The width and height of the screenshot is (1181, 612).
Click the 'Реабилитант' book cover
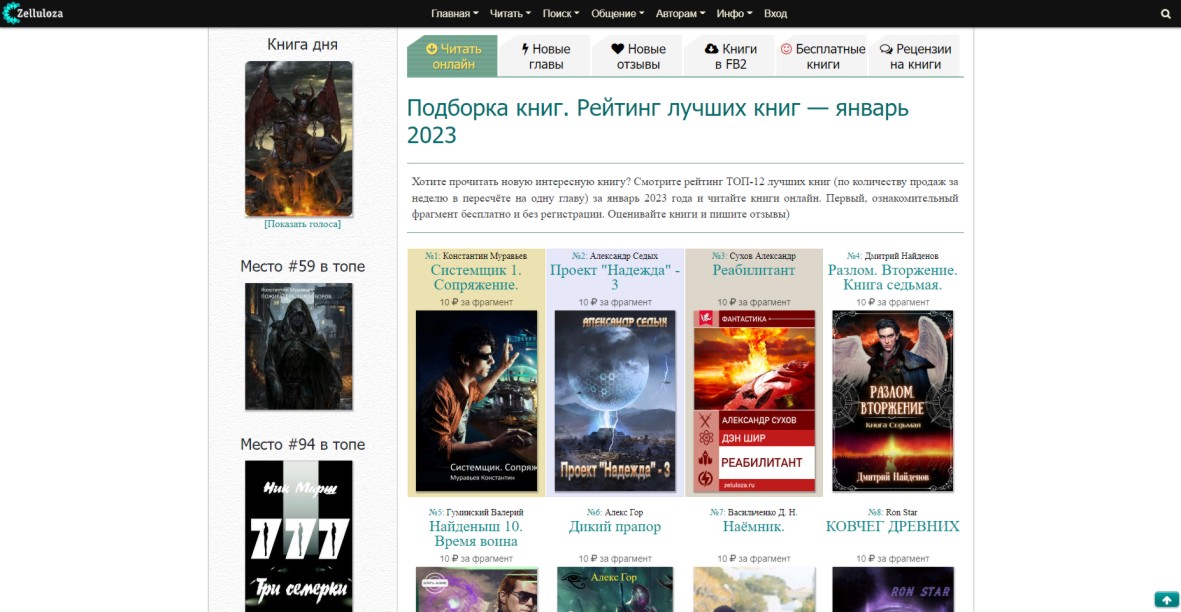pyautogui.click(x=754, y=401)
